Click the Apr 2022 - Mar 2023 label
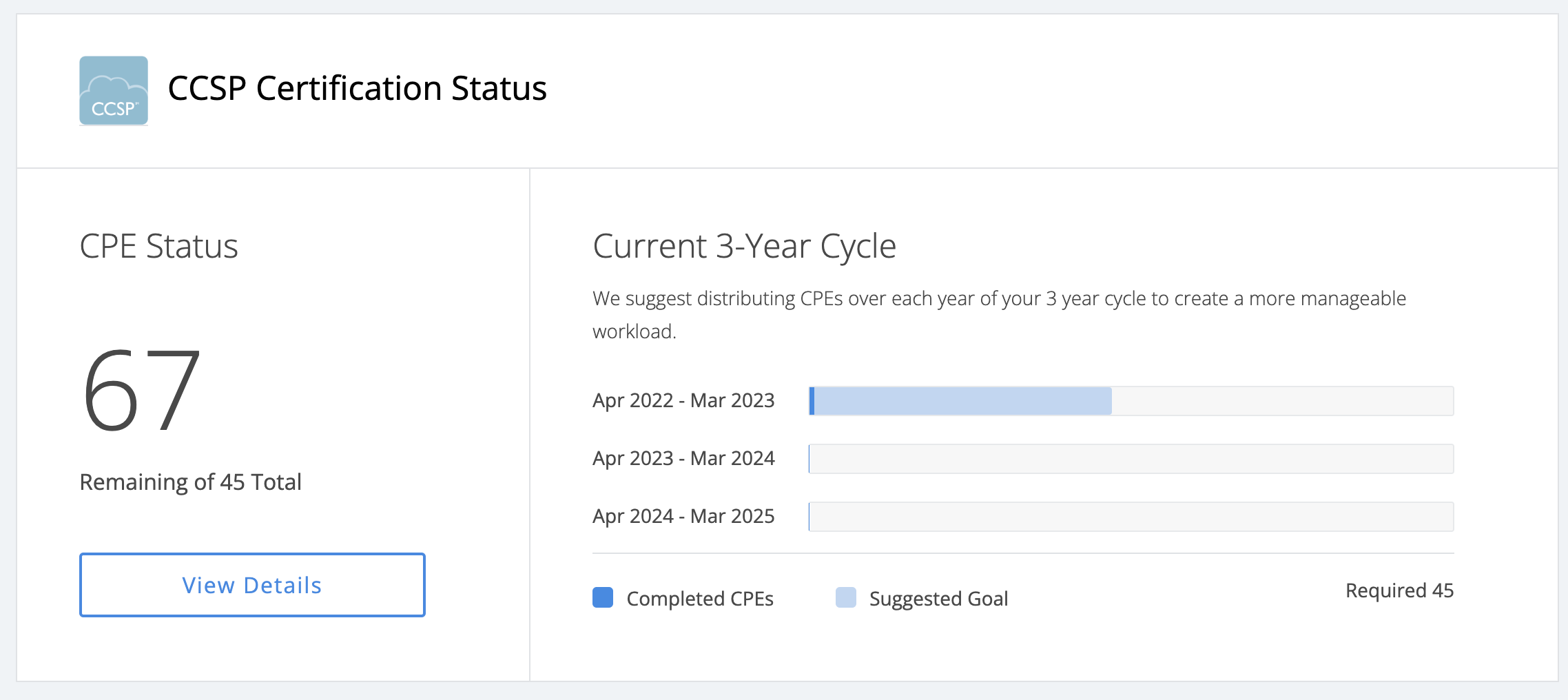 tap(683, 400)
